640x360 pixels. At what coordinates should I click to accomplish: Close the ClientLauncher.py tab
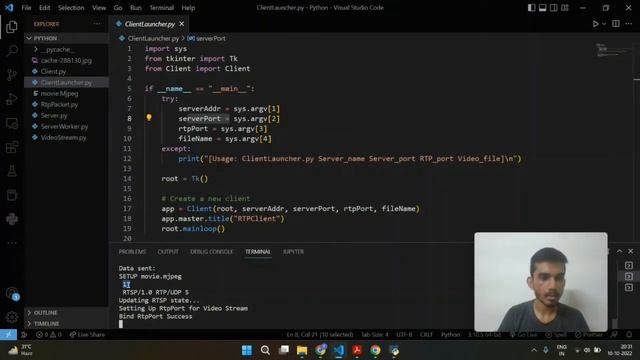click(x=182, y=24)
